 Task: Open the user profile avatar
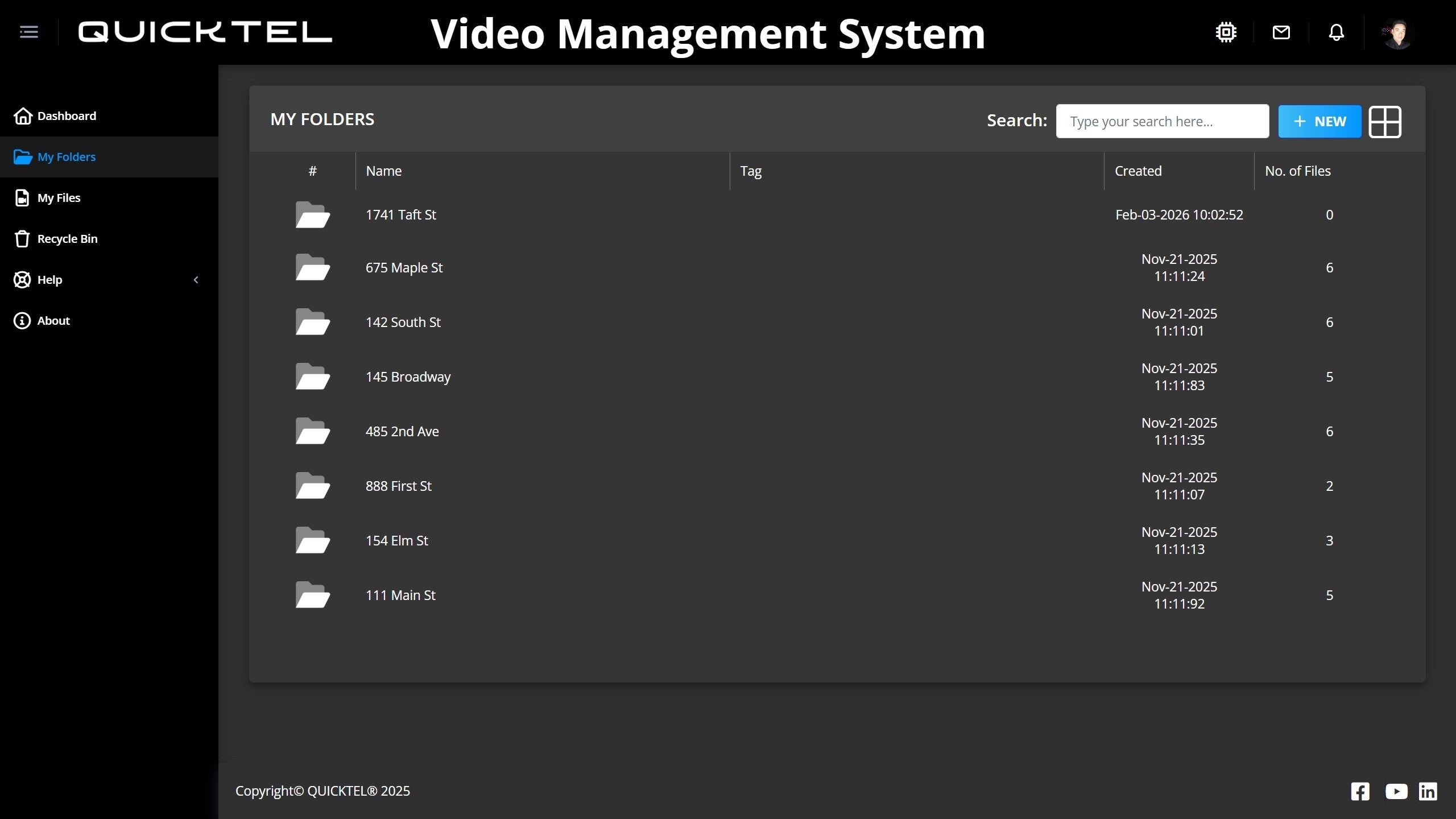(x=1397, y=34)
